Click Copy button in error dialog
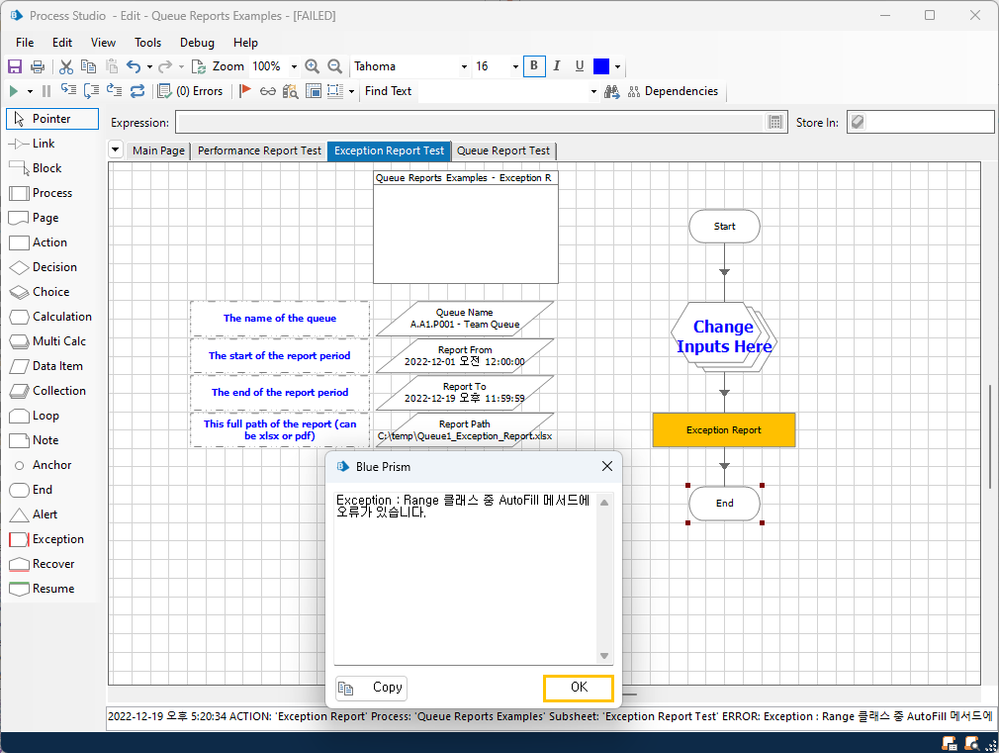Viewport: 999px width, 753px height. 372,688
